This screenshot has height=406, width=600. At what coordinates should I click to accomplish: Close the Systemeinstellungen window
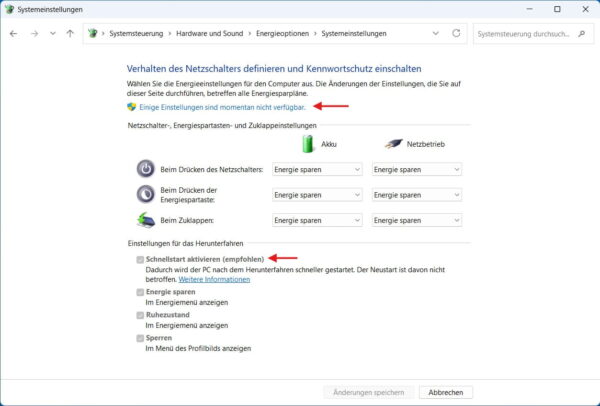585,9
